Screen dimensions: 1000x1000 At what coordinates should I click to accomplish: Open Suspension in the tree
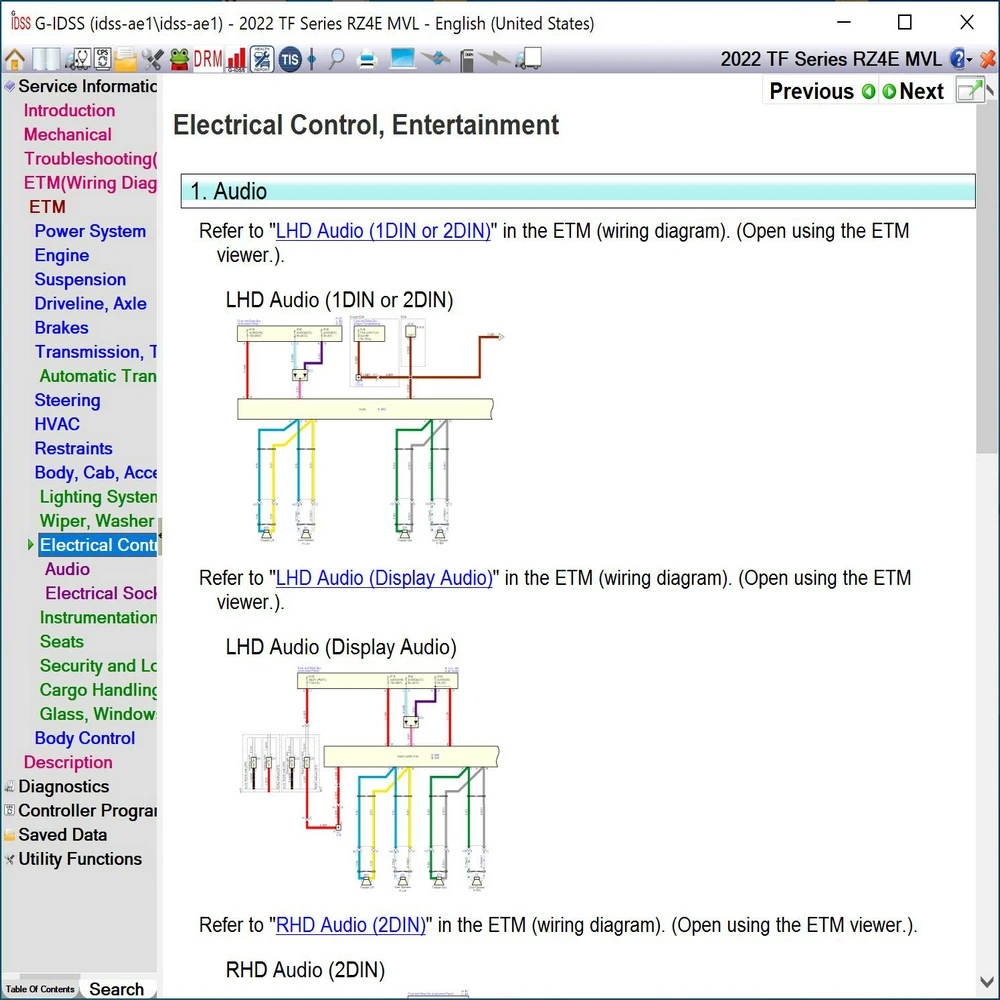click(80, 279)
